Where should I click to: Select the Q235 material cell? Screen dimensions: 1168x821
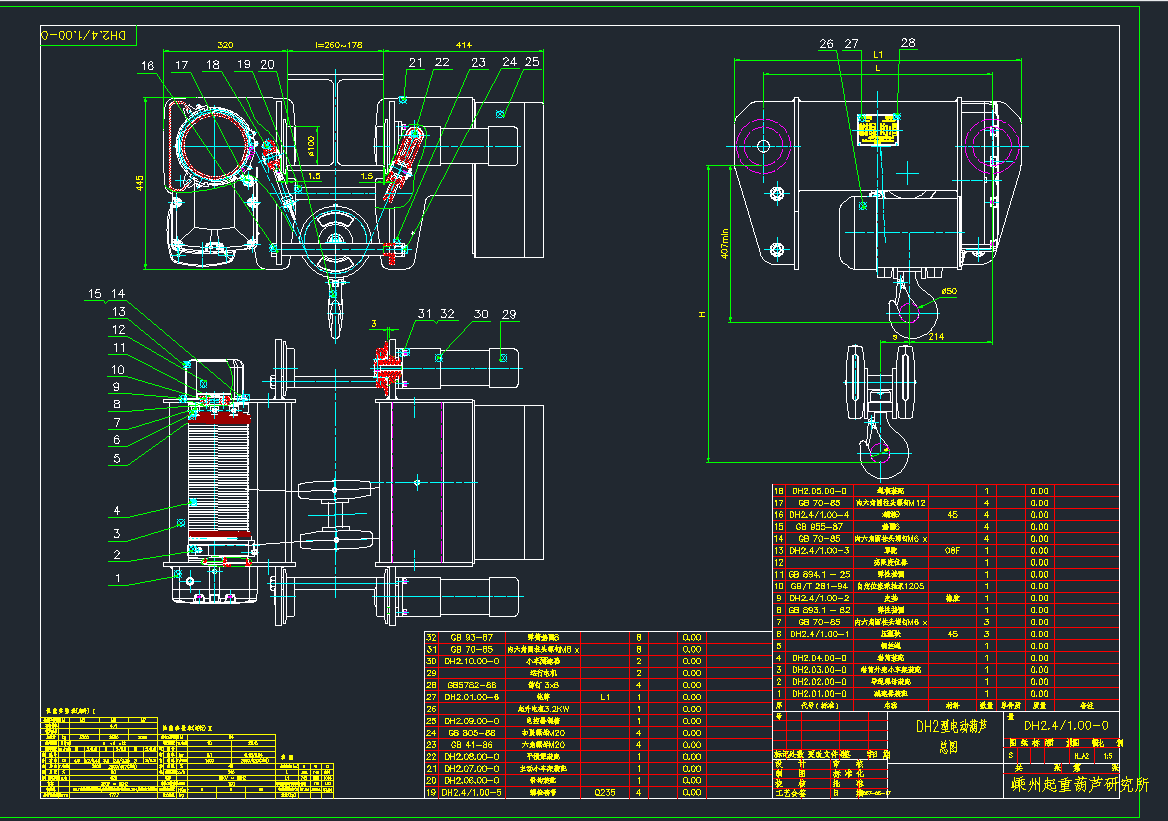pos(605,792)
